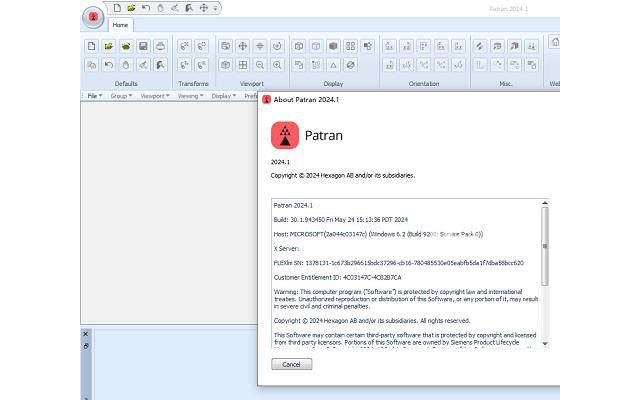Click the triangle icon in Display group
Viewport: 640px width, 400px height.
point(333,65)
